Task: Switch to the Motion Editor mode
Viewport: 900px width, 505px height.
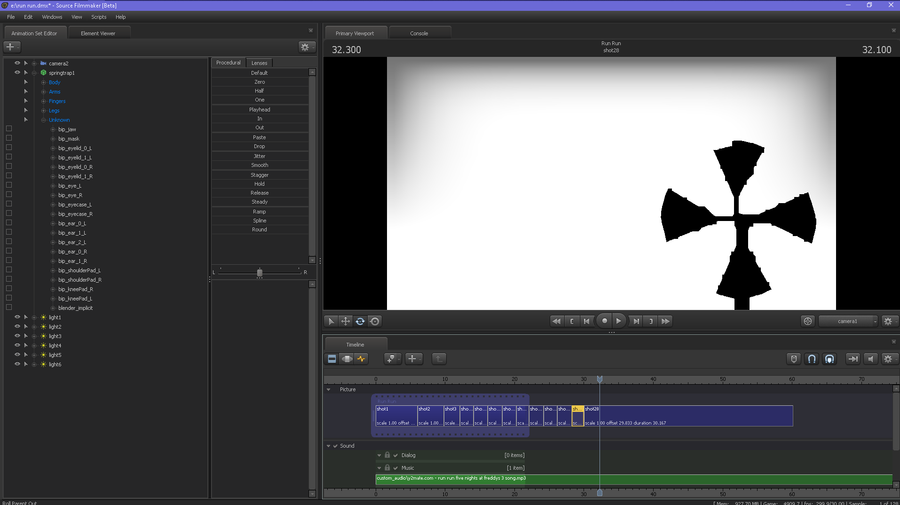Action: pos(347,359)
